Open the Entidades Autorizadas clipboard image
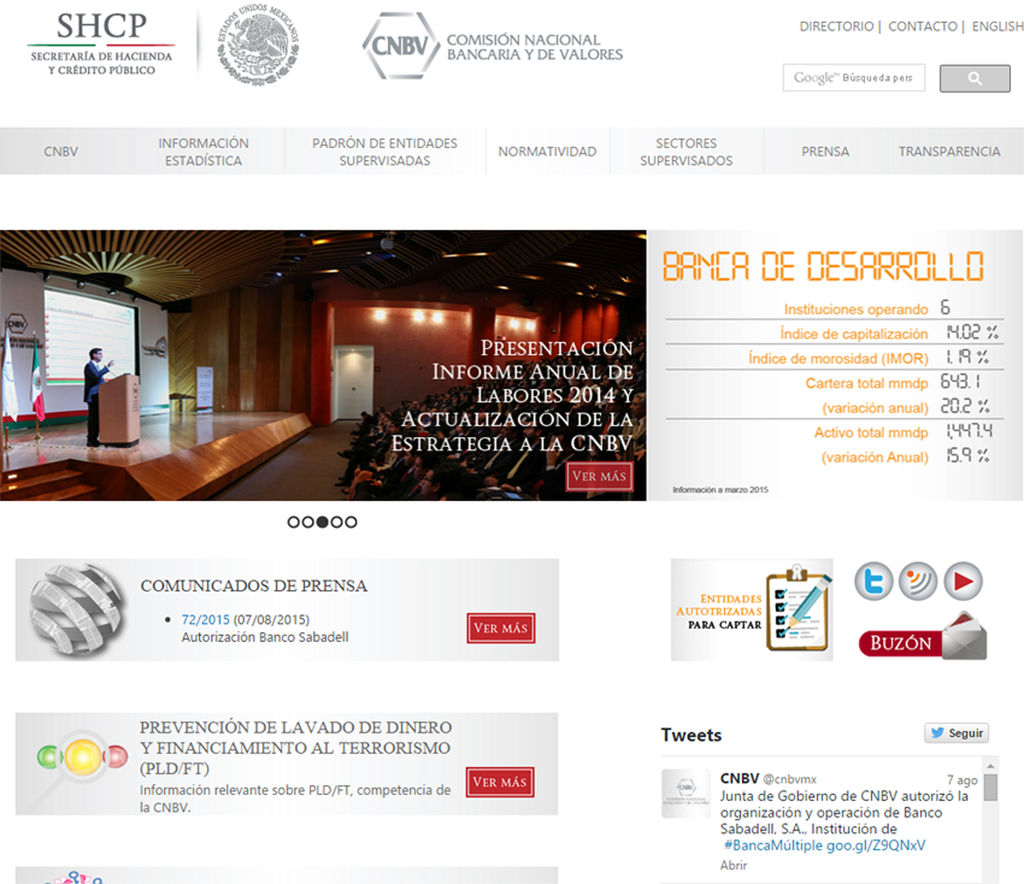Screen dimensions: 1024x884 click(x=752, y=610)
